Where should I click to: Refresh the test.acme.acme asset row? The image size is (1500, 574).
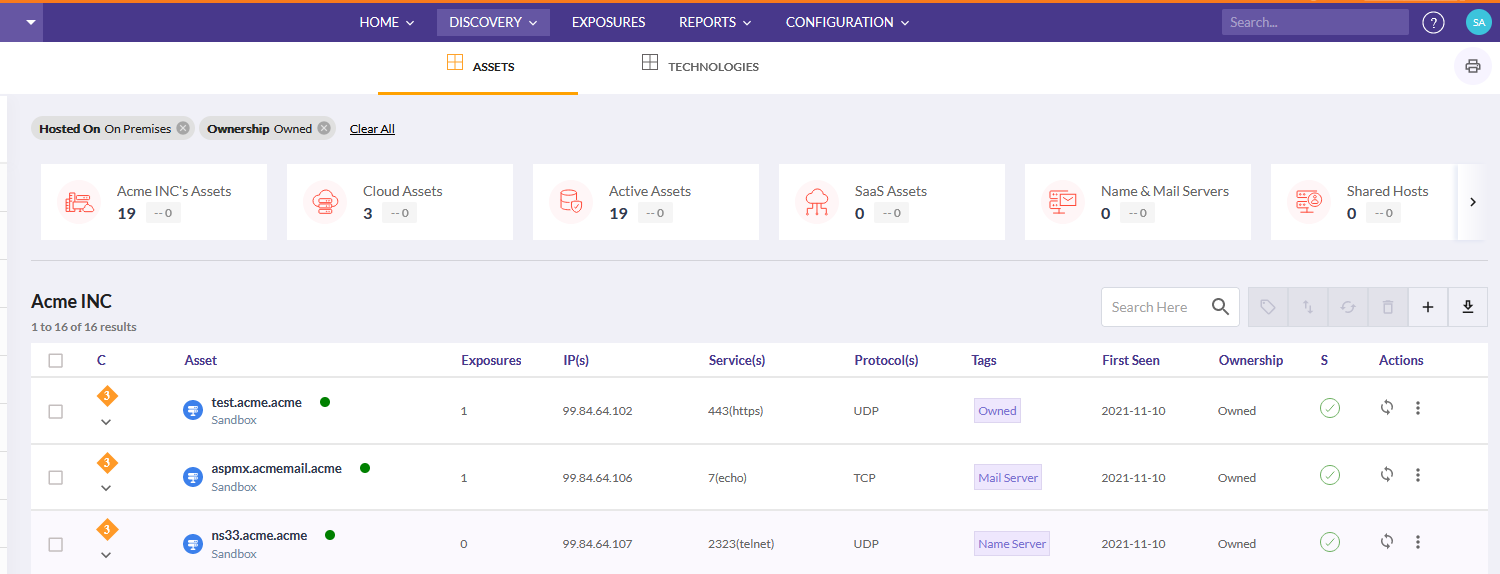(1386, 408)
